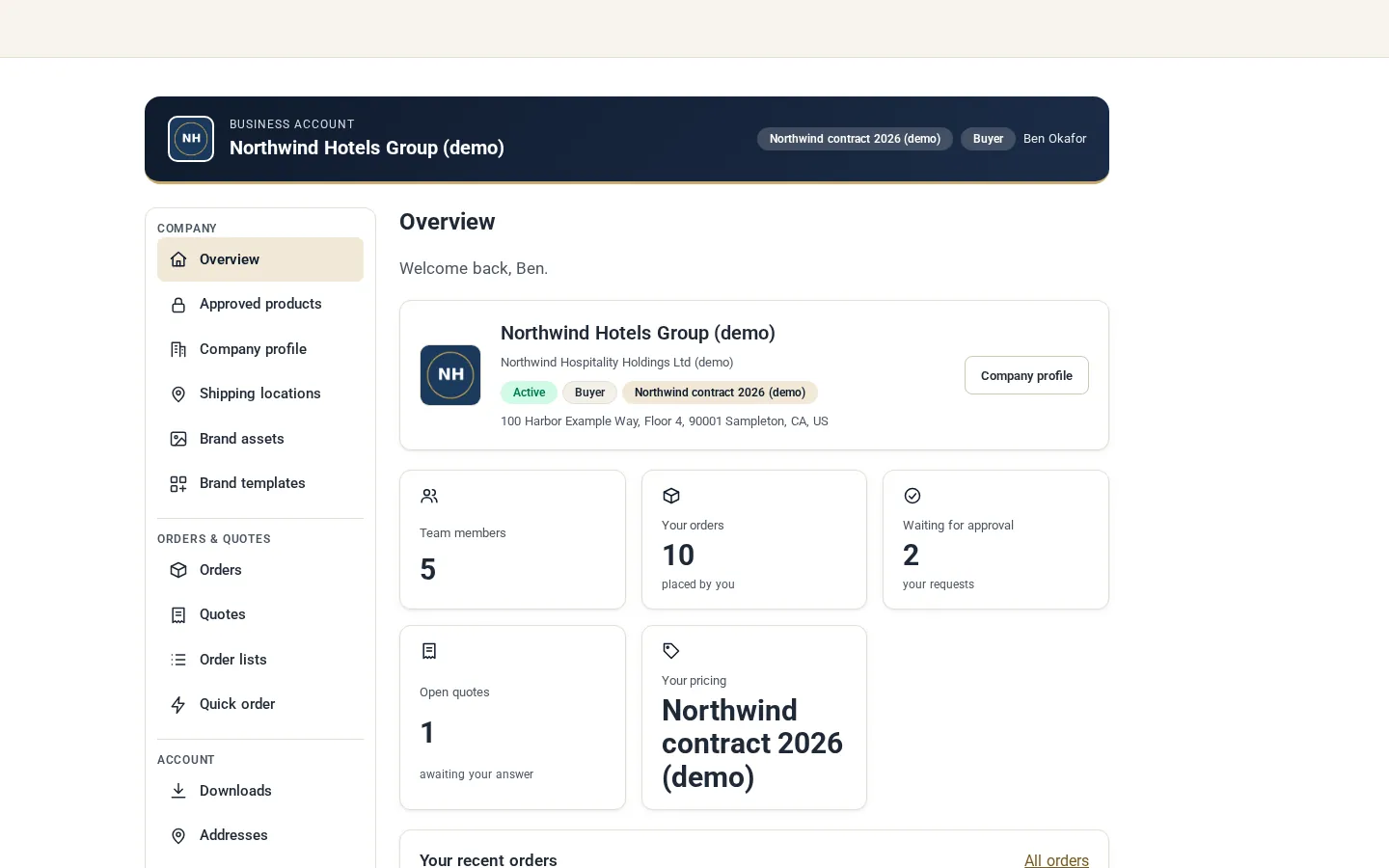Open Brand assets section
This screenshot has width=1389, height=868.
pos(260,439)
